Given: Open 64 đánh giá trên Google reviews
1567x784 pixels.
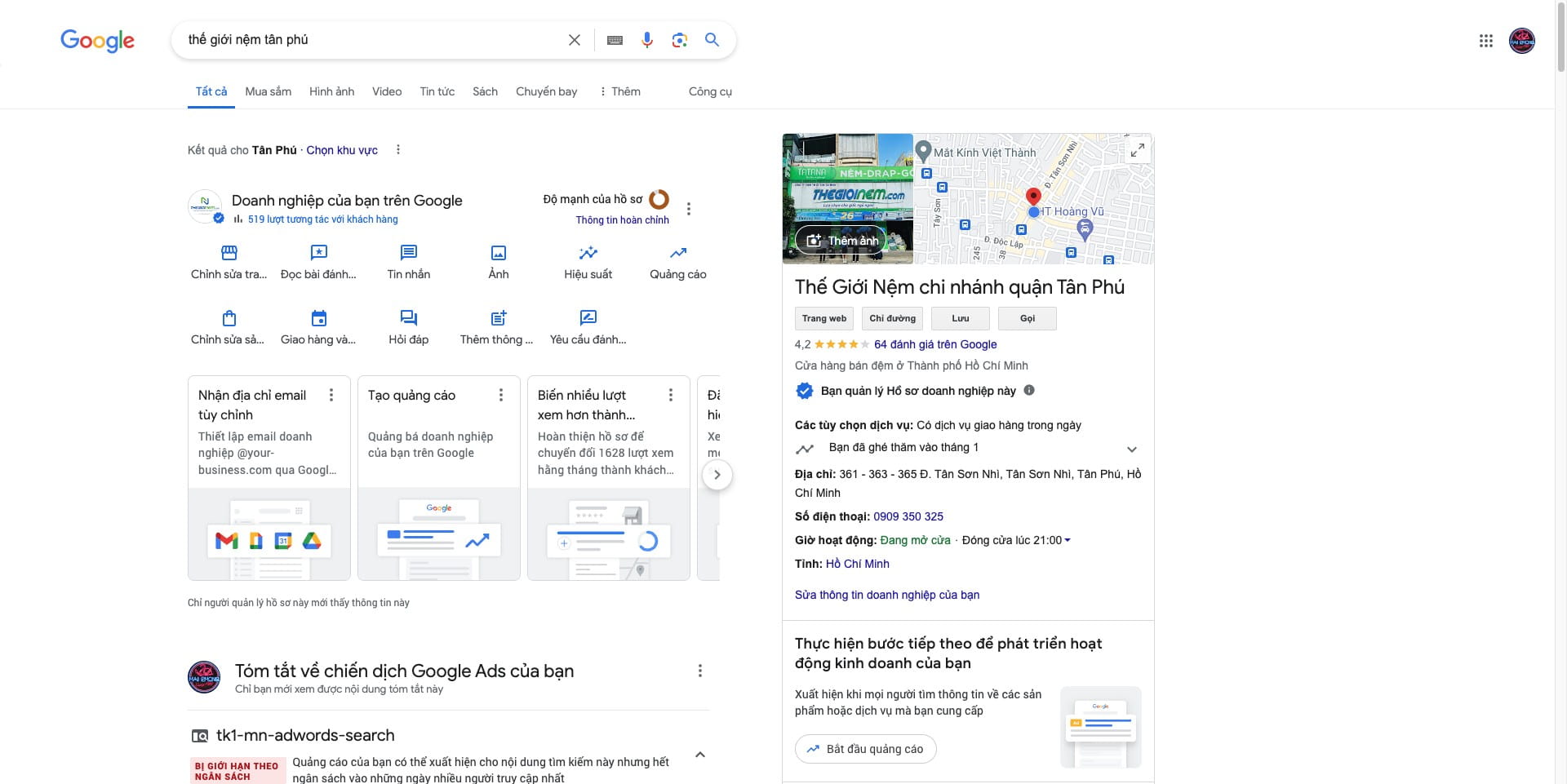Looking at the screenshot, I should click(x=935, y=344).
